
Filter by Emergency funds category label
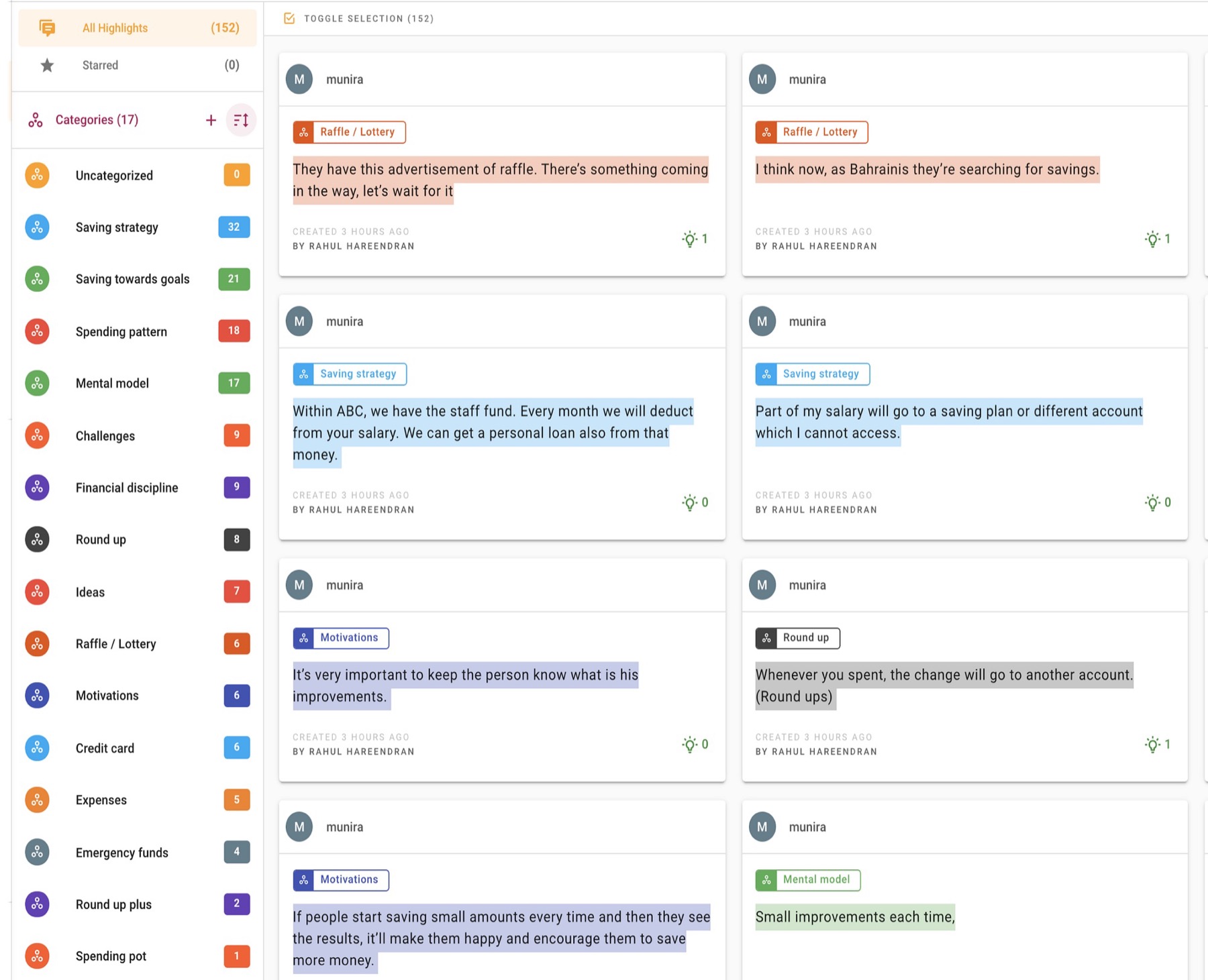(122, 853)
